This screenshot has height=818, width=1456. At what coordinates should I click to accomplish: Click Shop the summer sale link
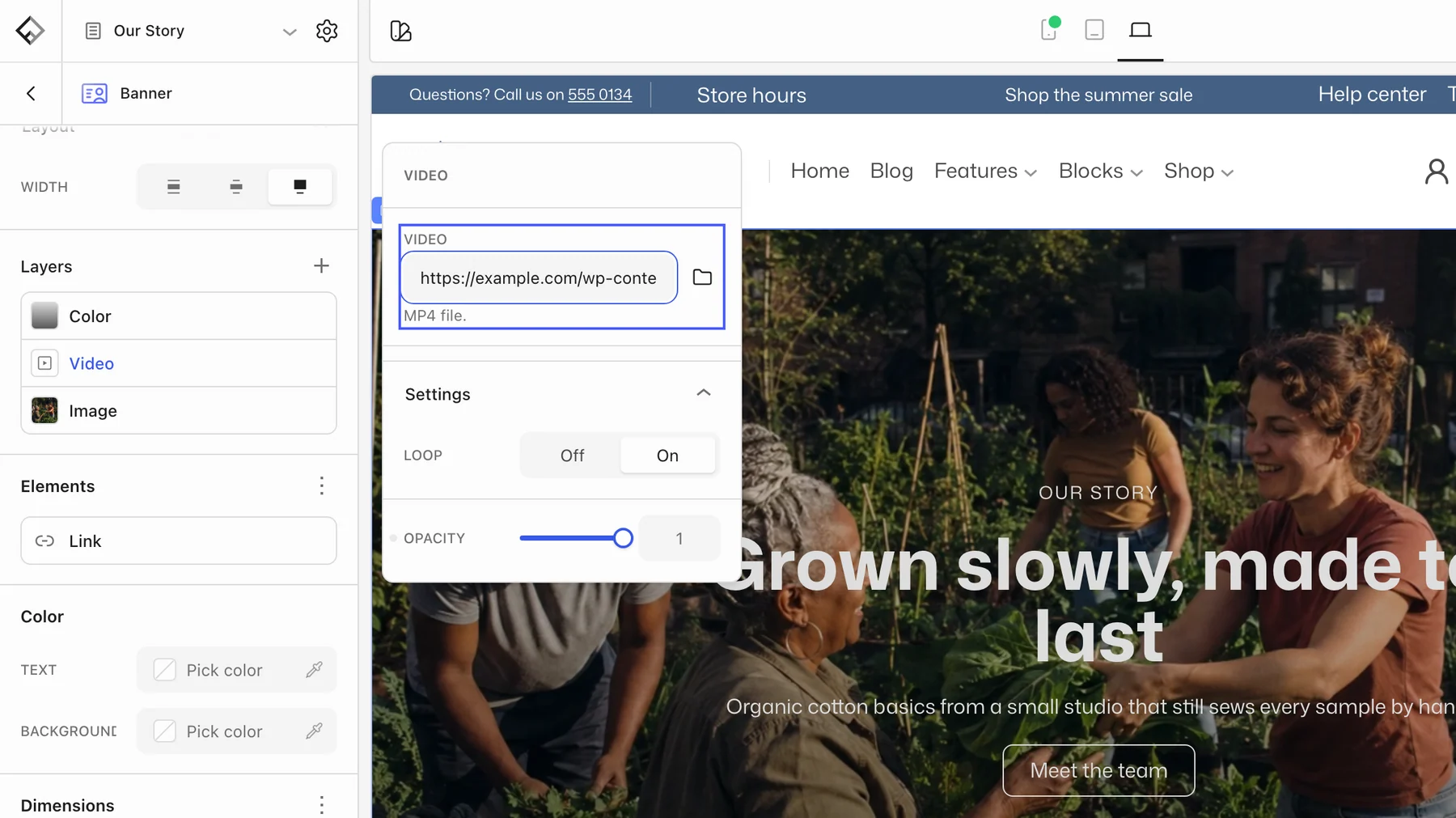tap(1098, 95)
